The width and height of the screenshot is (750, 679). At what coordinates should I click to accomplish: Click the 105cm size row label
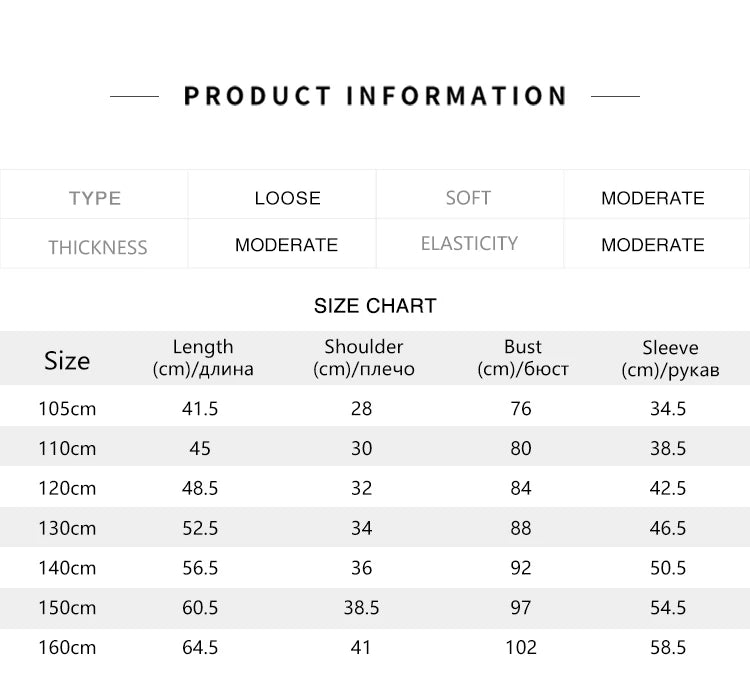[x=67, y=409]
